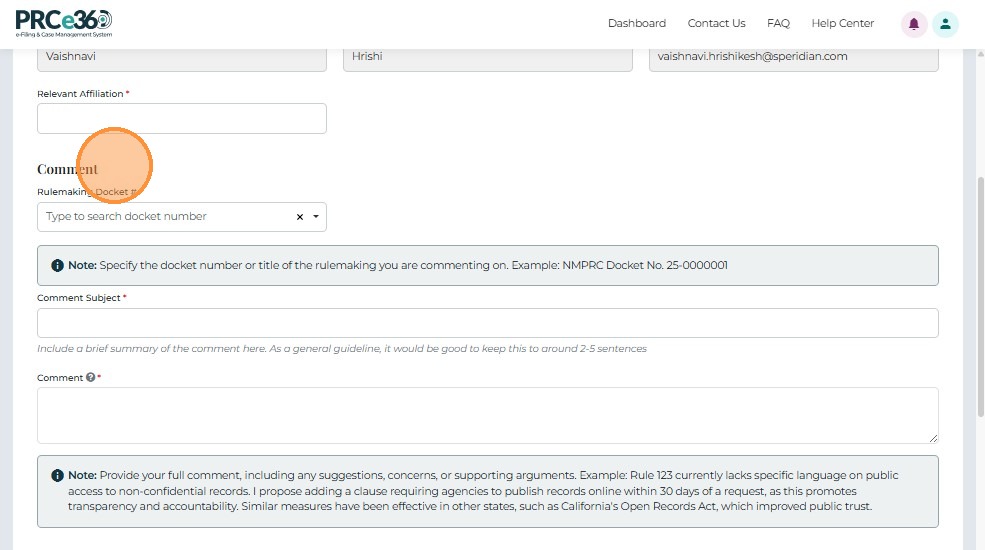Click the Comment section heading
985x550 pixels.
[67, 169]
